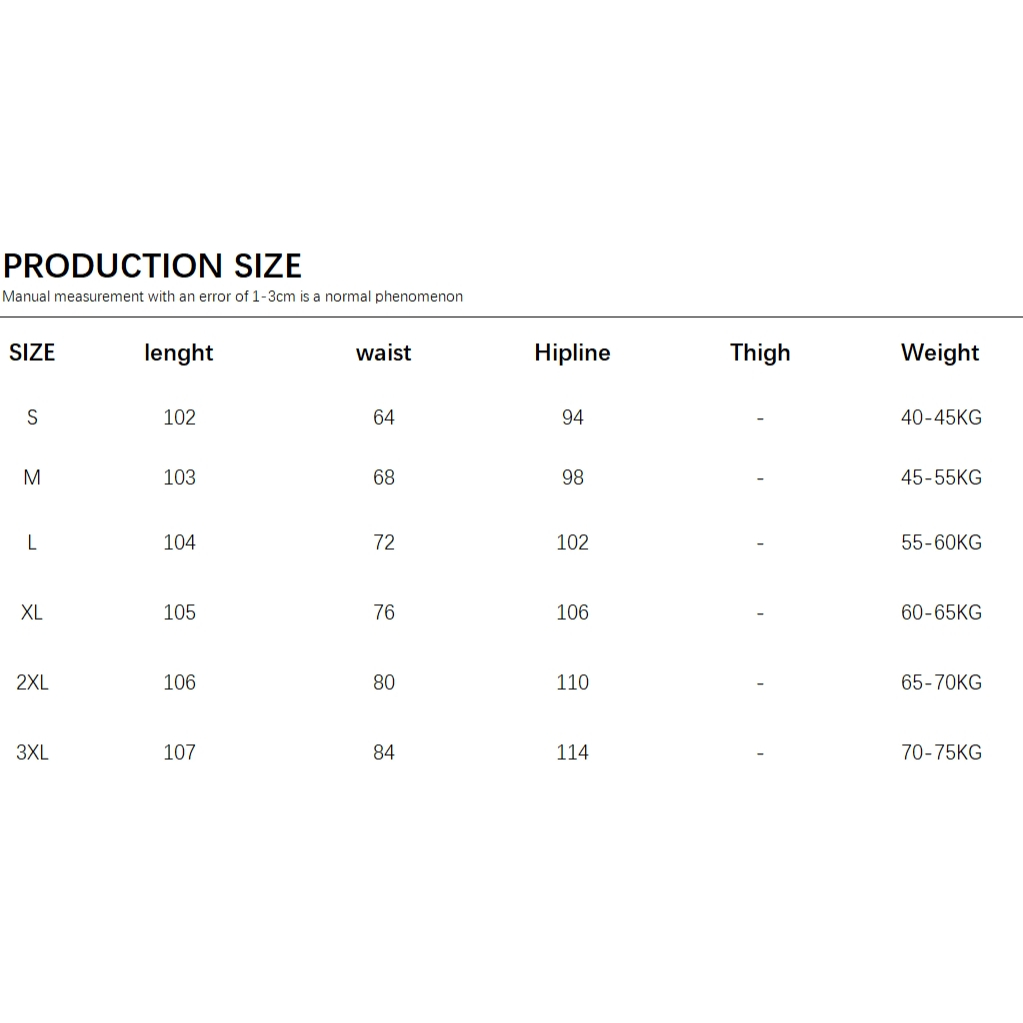Select the 55-60KG weight cell
Screen dimensions: 1023x1023
pyautogui.click(x=941, y=543)
